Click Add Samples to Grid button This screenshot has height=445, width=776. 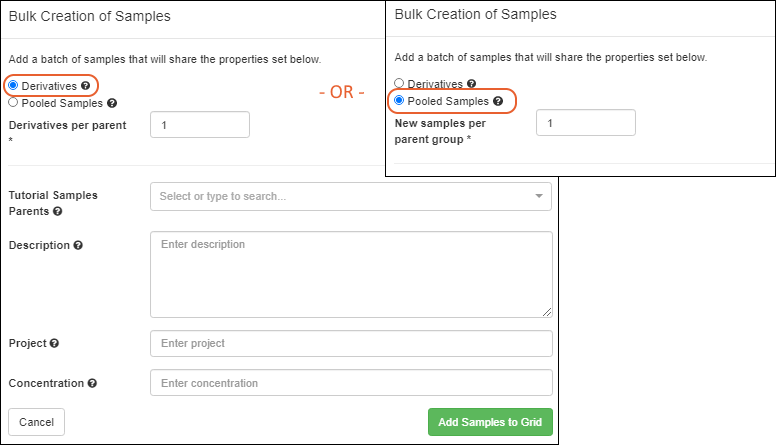[x=489, y=422]
